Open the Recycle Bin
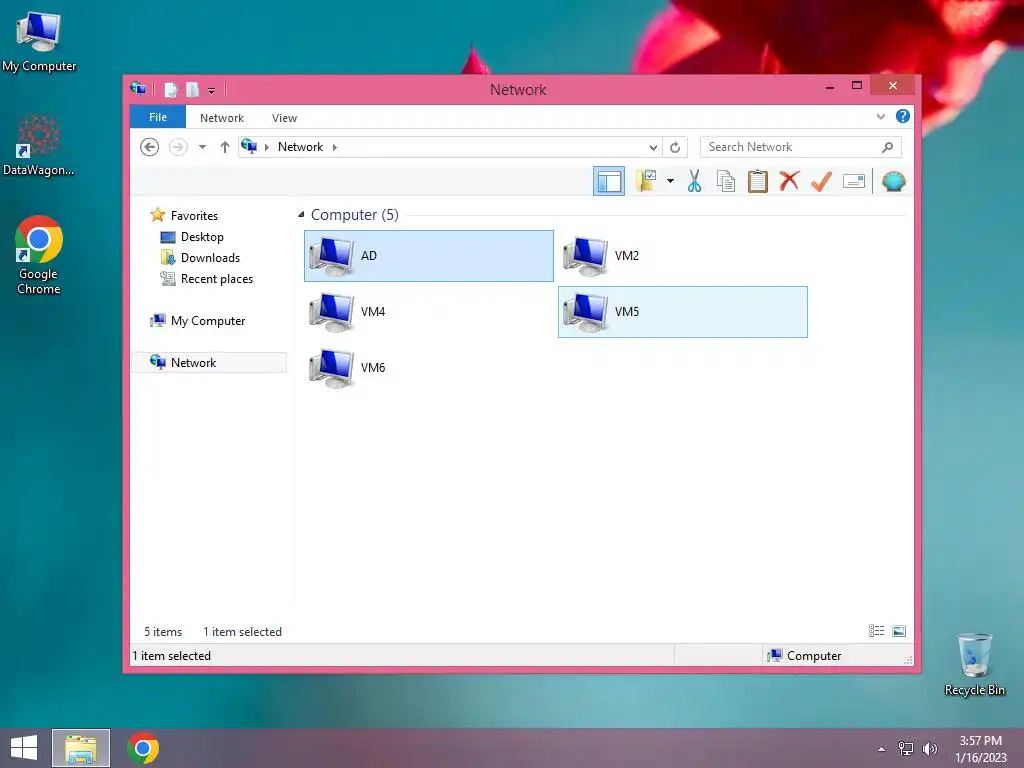Screen dimensions: 1024x768 974,664
